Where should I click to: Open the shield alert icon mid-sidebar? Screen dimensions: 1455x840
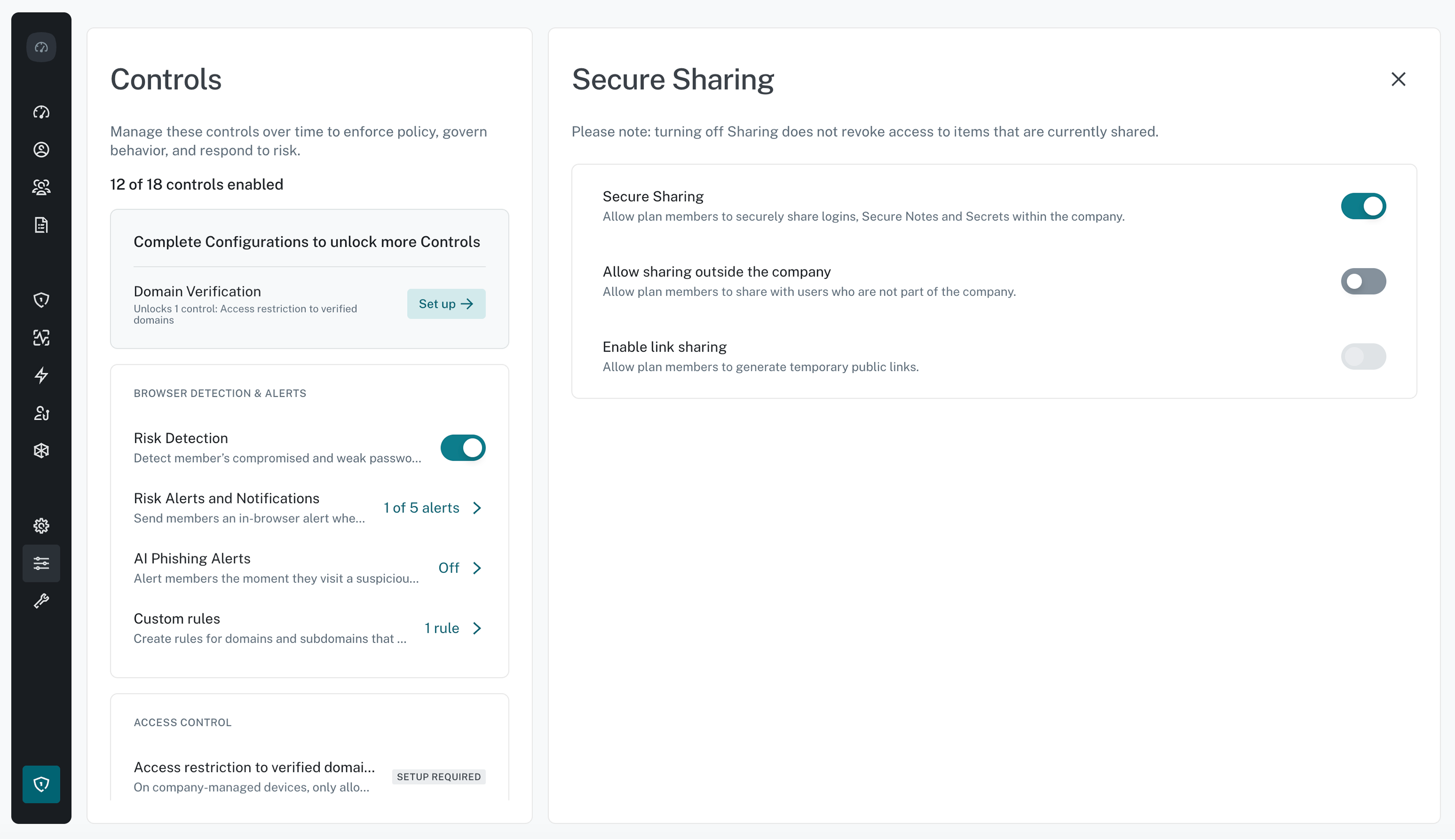tap(41, 300)
